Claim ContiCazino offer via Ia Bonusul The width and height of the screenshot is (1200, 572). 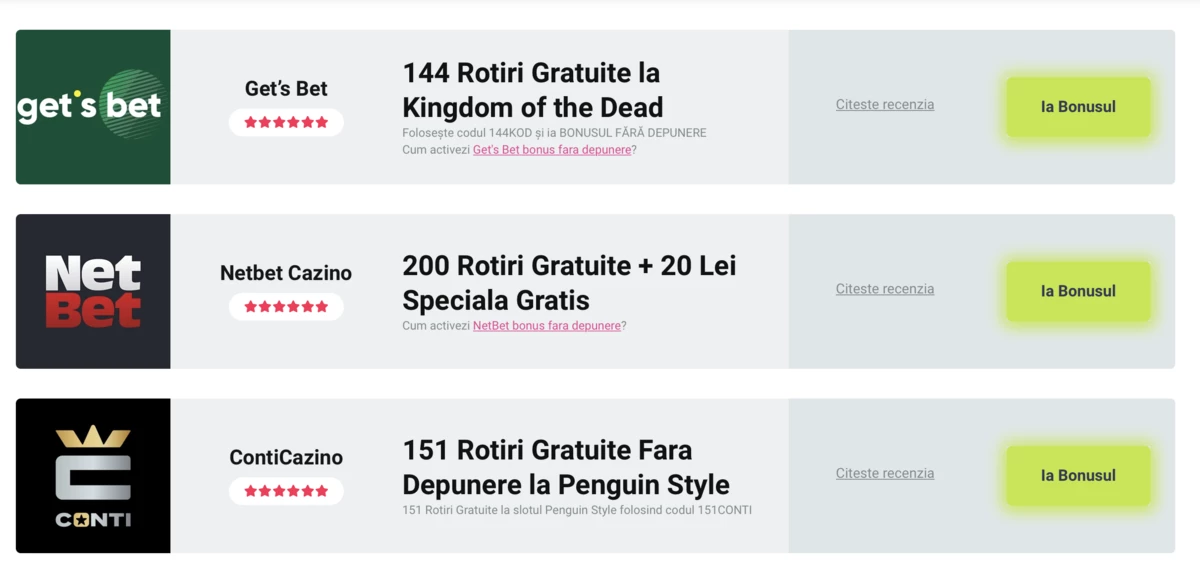coord(1078,476)
